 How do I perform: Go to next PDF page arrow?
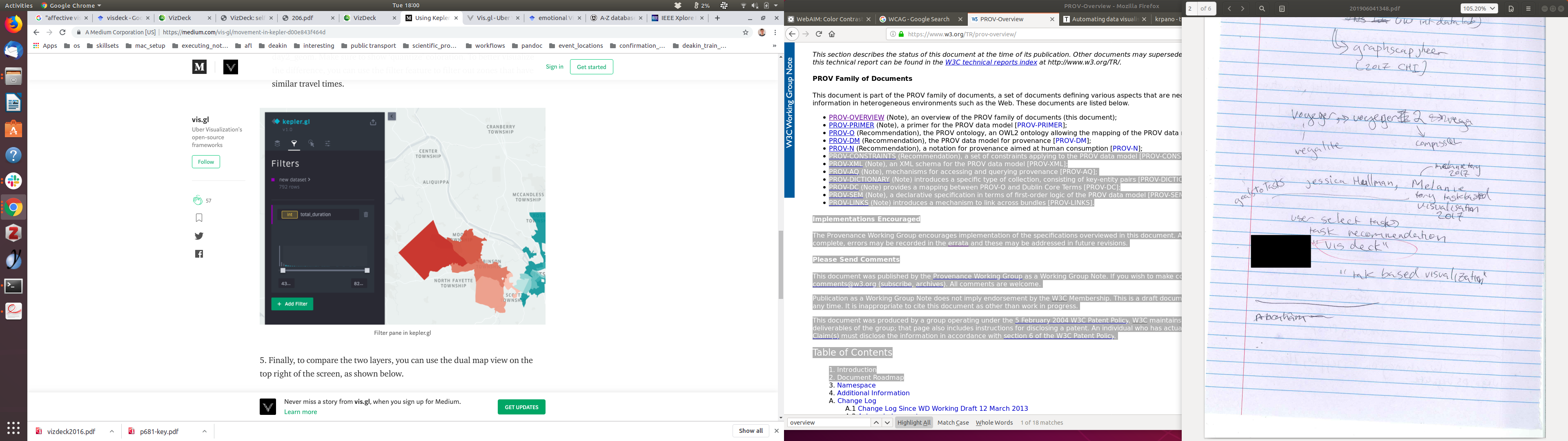pyautogui.click(x=1243, y=9)
